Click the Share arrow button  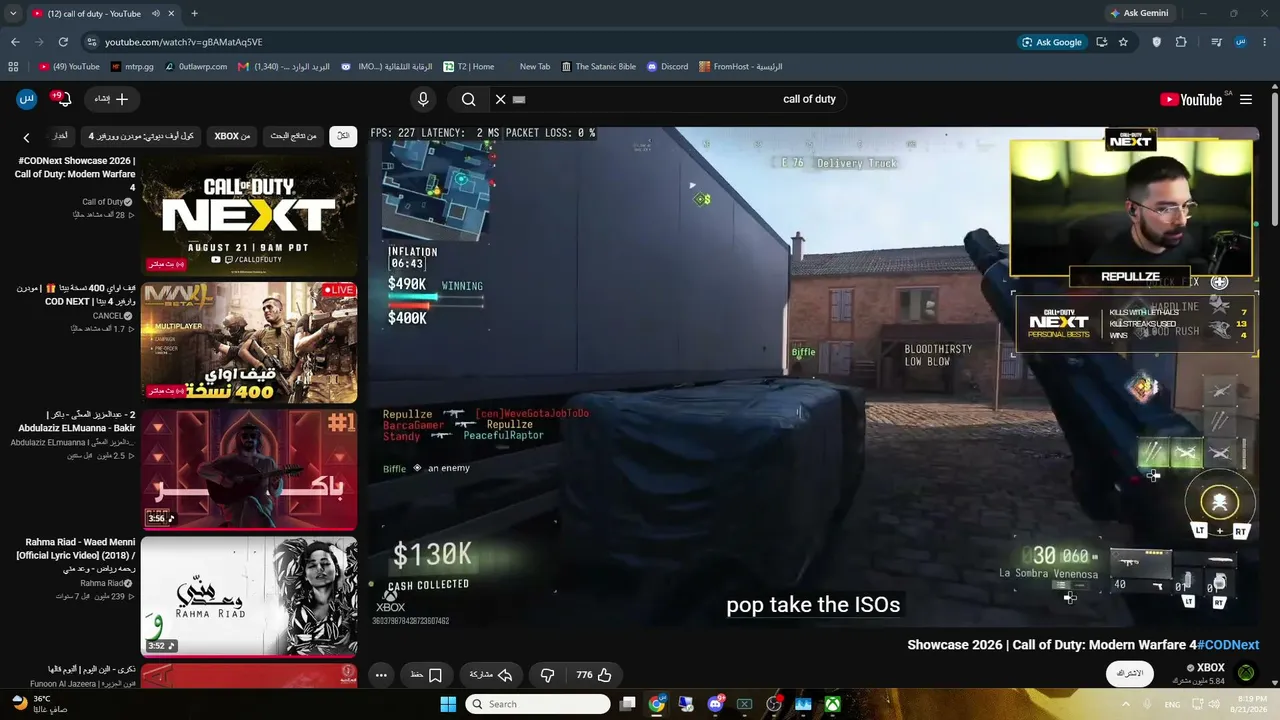click(491, 675)
